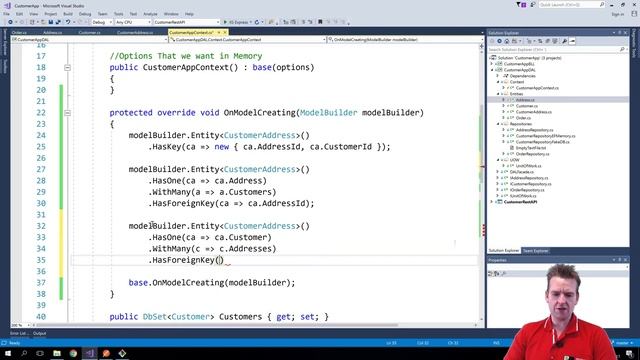
Task: Select DALFacade.cs in Solution Explorer
Action: click(521, 172)
